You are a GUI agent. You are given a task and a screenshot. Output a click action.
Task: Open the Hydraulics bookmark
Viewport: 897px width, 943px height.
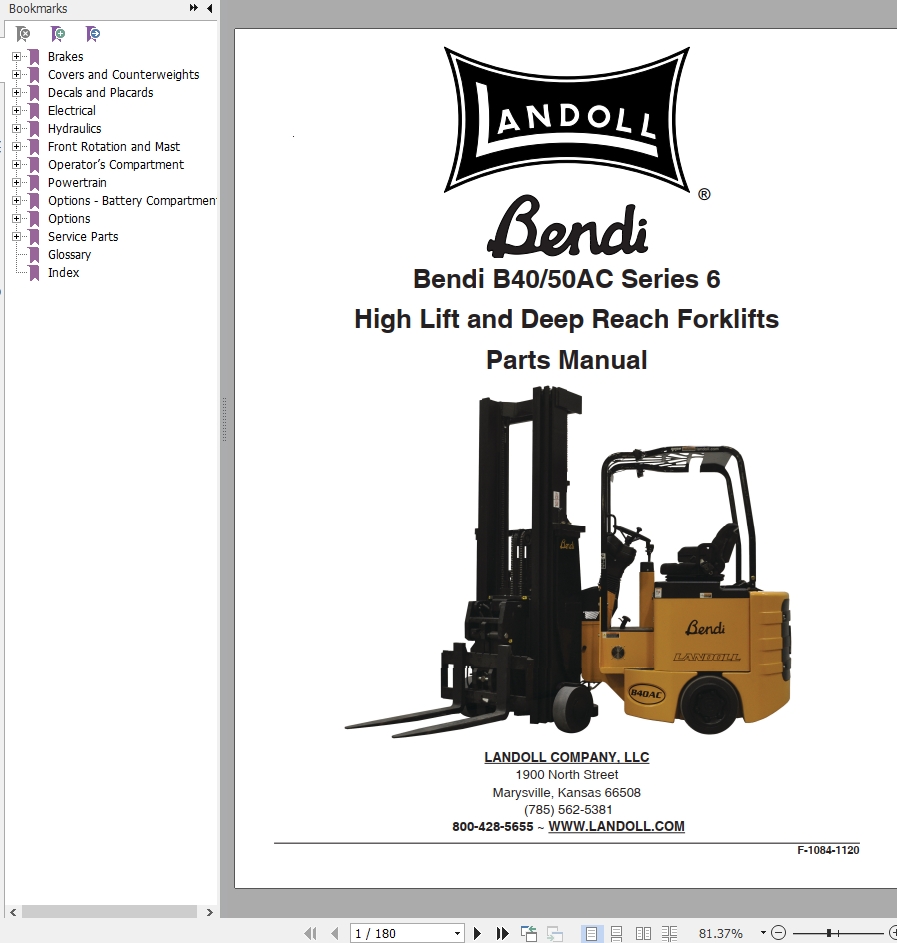(75, 129)
